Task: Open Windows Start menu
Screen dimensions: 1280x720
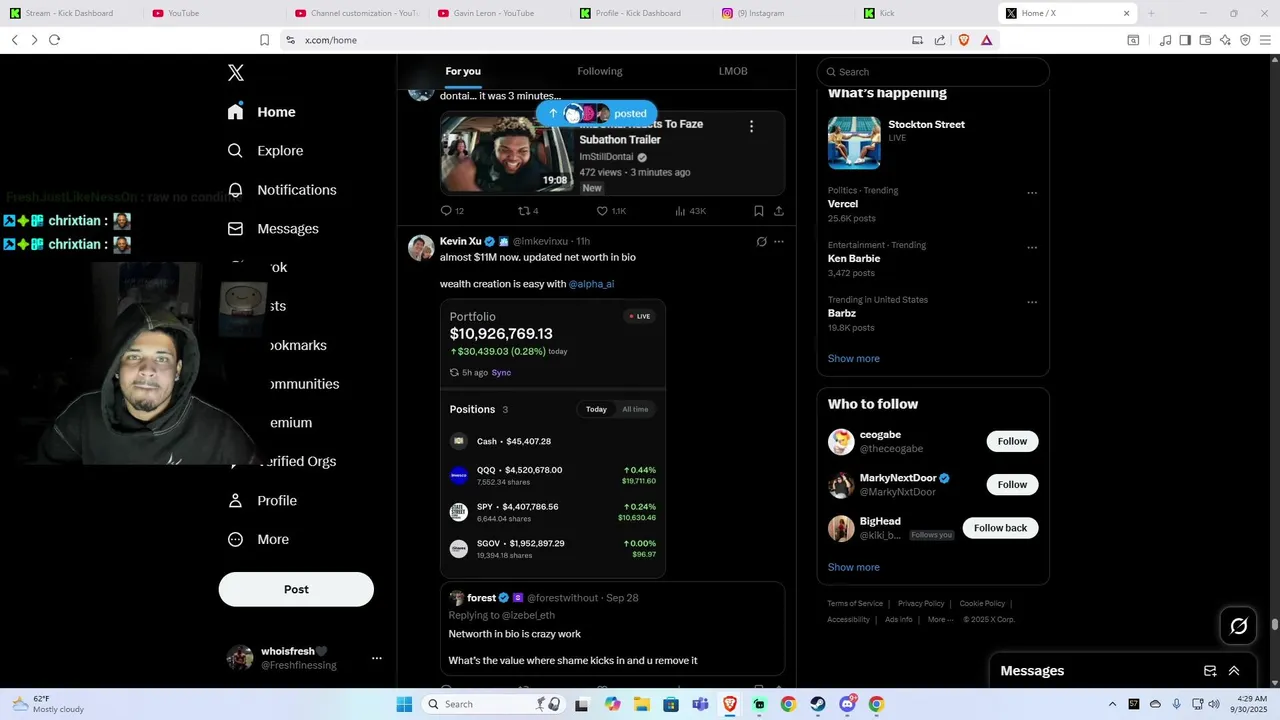Action: coord(404,704)
